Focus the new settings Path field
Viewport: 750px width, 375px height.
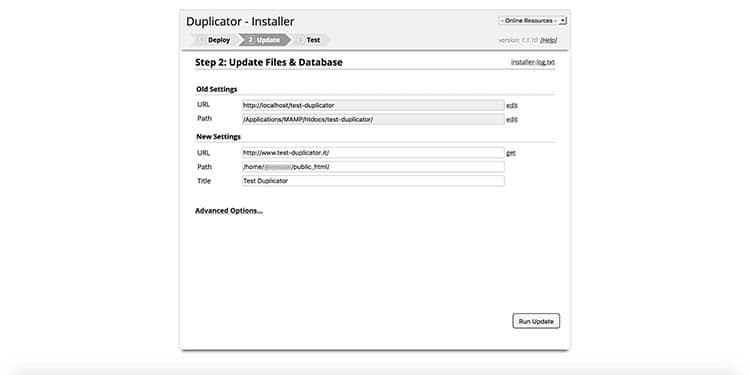tap(373, 167)
